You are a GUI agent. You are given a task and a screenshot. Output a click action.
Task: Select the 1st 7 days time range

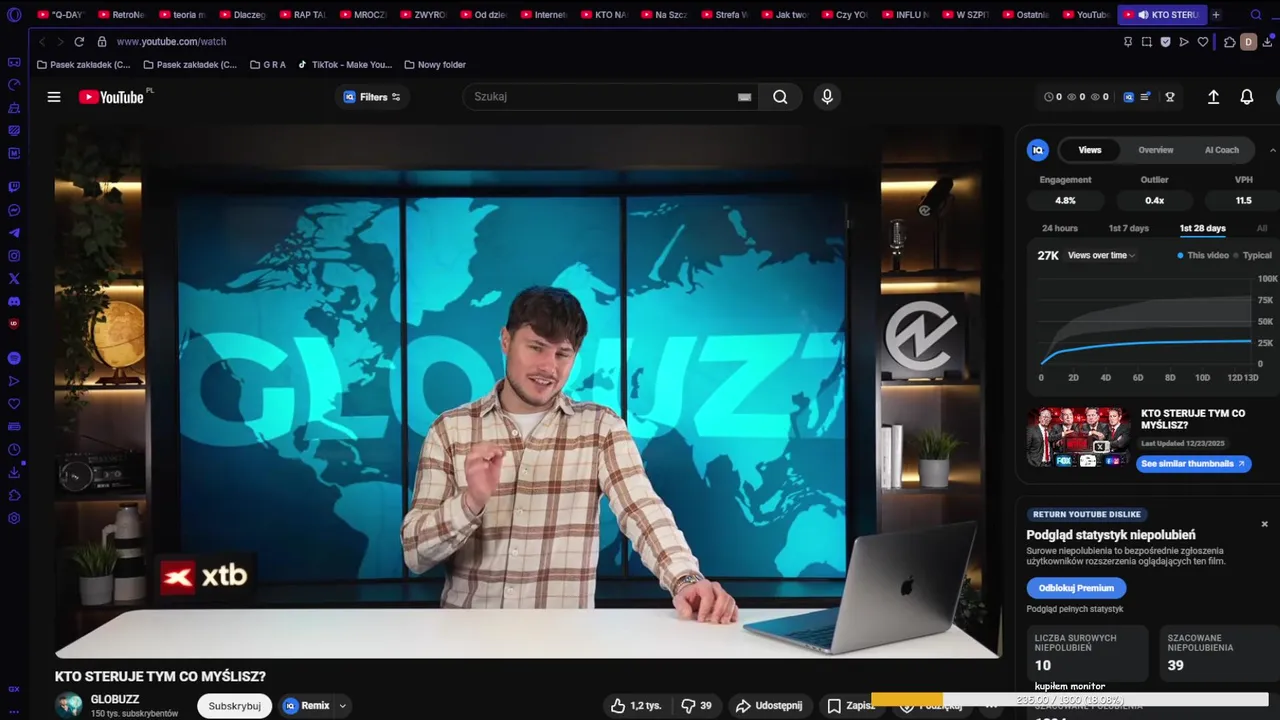pyautogui.click(x=1129, y=228)
